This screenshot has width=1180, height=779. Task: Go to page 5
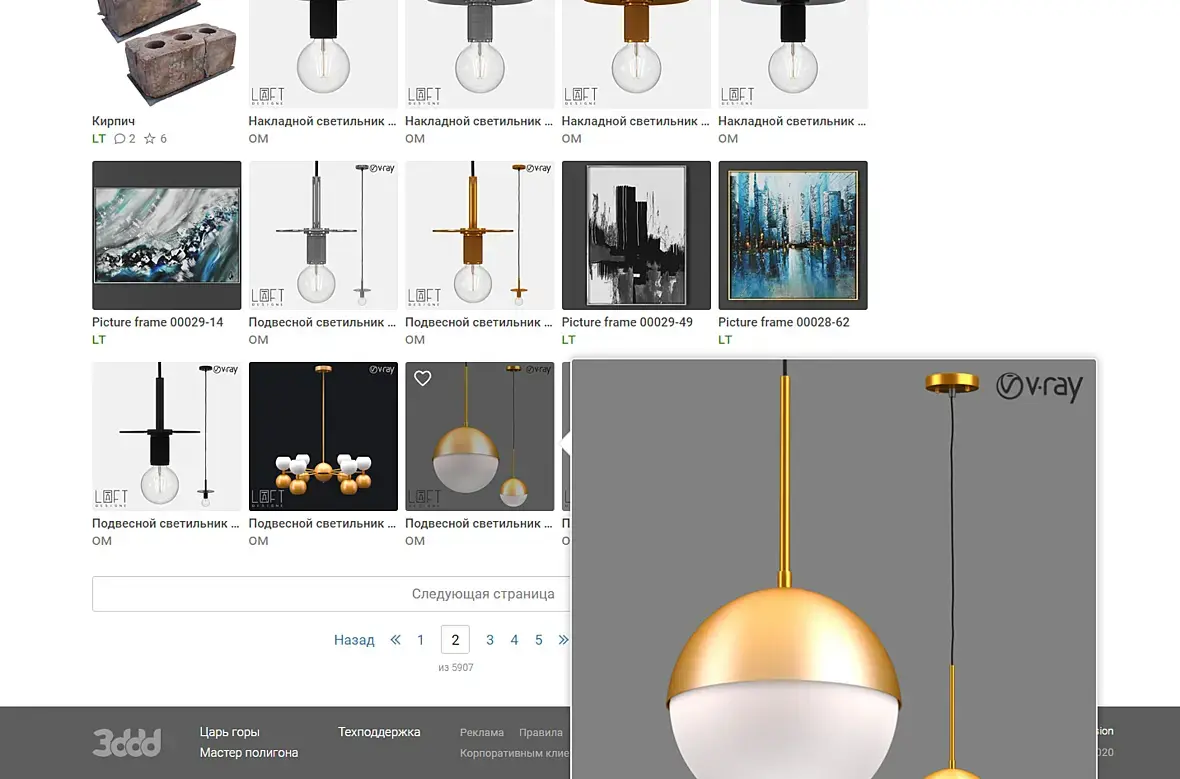click(x=539, y=640)
